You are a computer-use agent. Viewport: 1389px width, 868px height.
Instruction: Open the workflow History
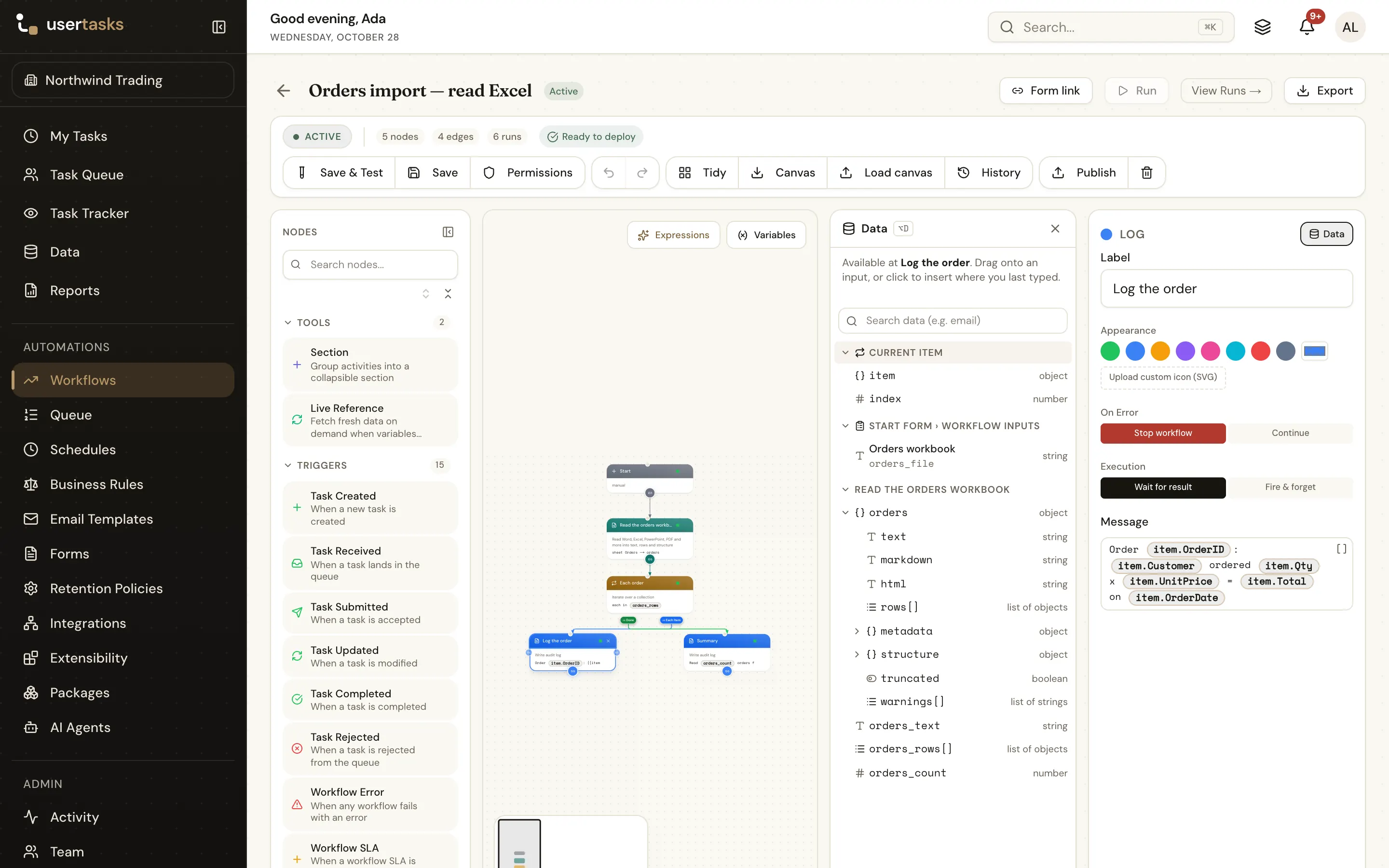point(988,173)
